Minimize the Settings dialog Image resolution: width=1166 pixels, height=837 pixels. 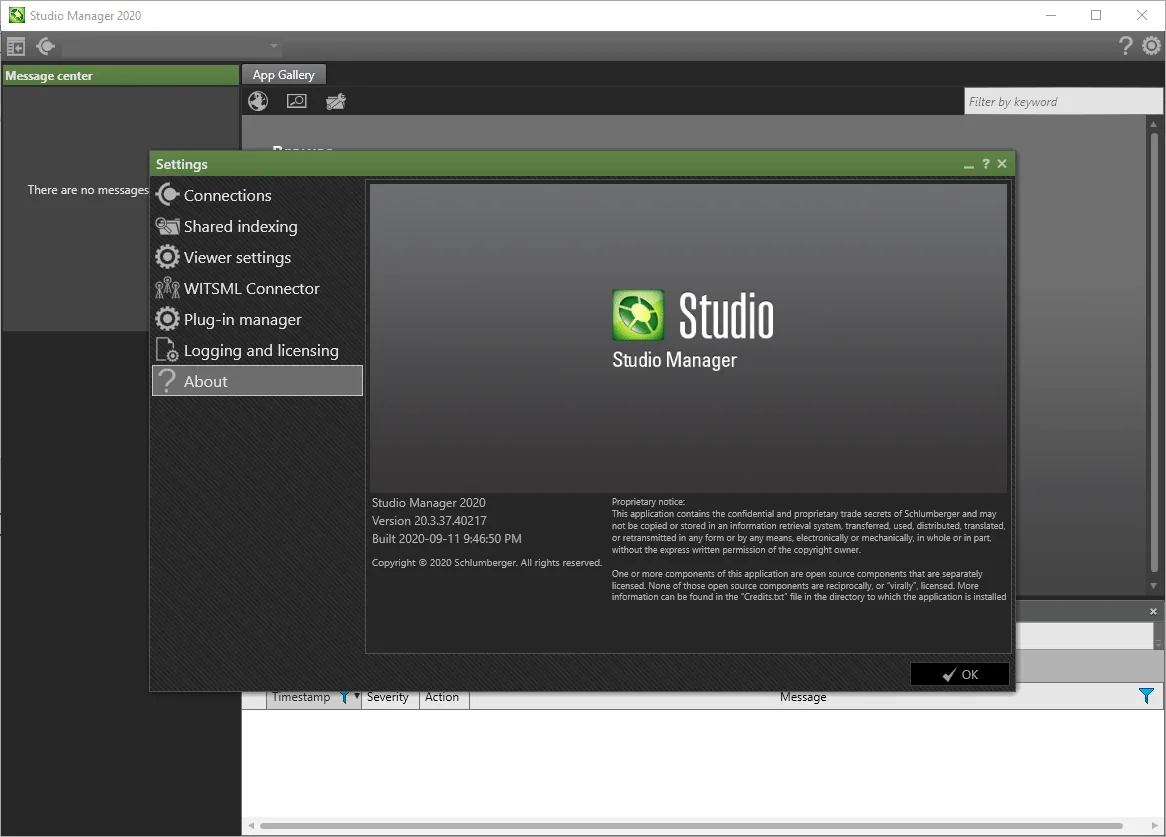coord(968,164)
